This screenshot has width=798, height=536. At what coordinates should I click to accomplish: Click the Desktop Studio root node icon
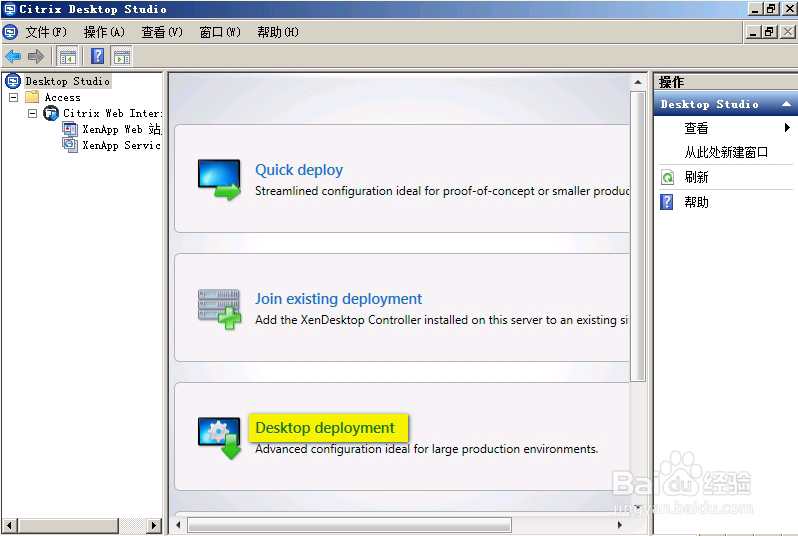click(13, 81)
